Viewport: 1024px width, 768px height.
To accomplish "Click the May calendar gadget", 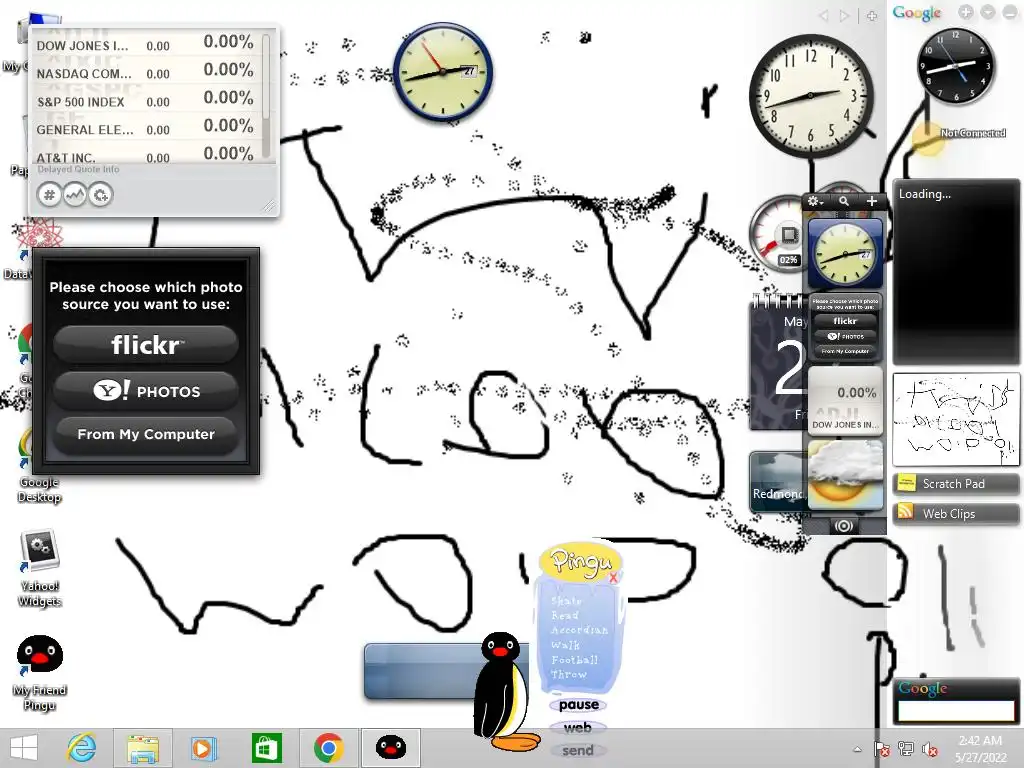I will pyautogui.click(x=777, y=362).
